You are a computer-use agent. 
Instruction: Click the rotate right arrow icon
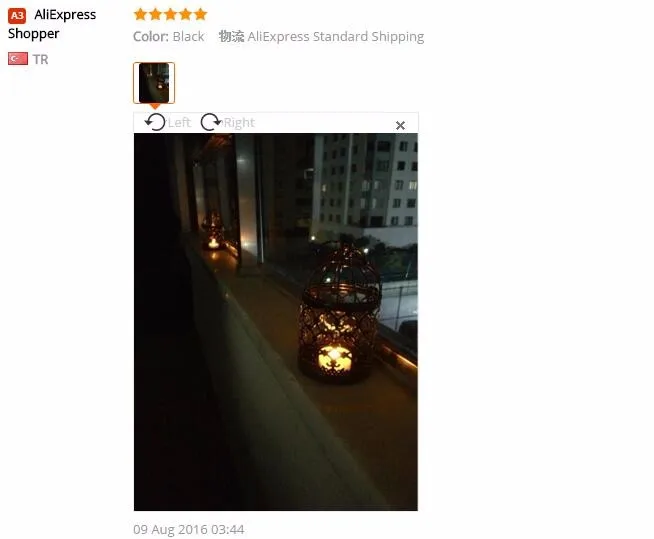[211, 122]
